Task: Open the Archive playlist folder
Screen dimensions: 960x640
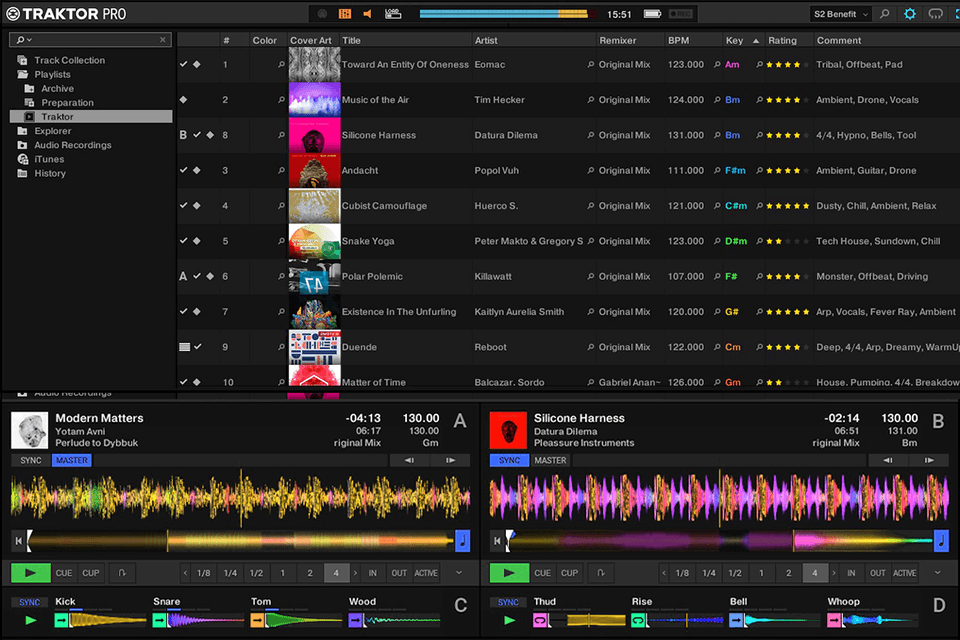Action: coord(57,88)
